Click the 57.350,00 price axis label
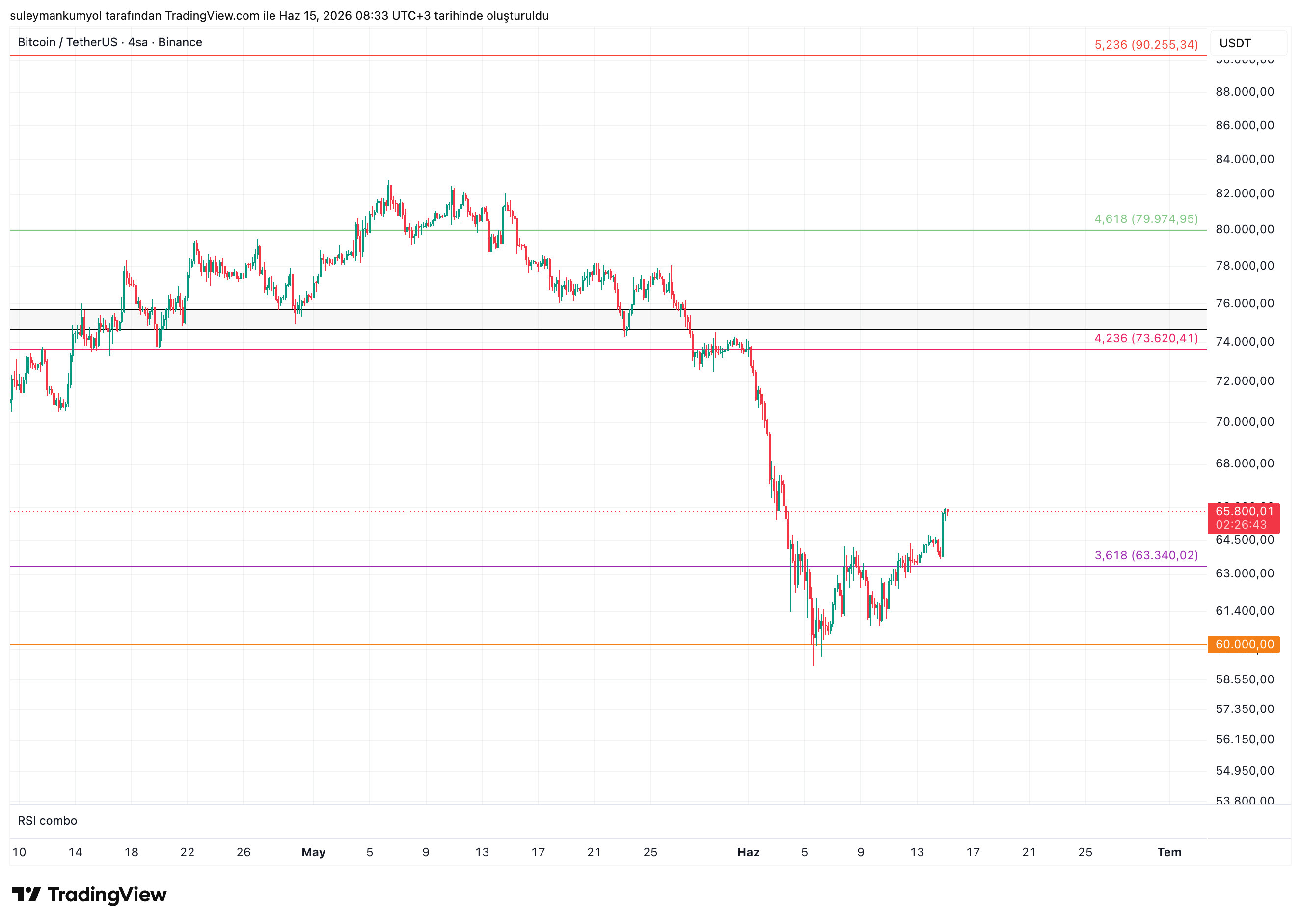This screenshot has width=1301, height=924. [1245, 709]
